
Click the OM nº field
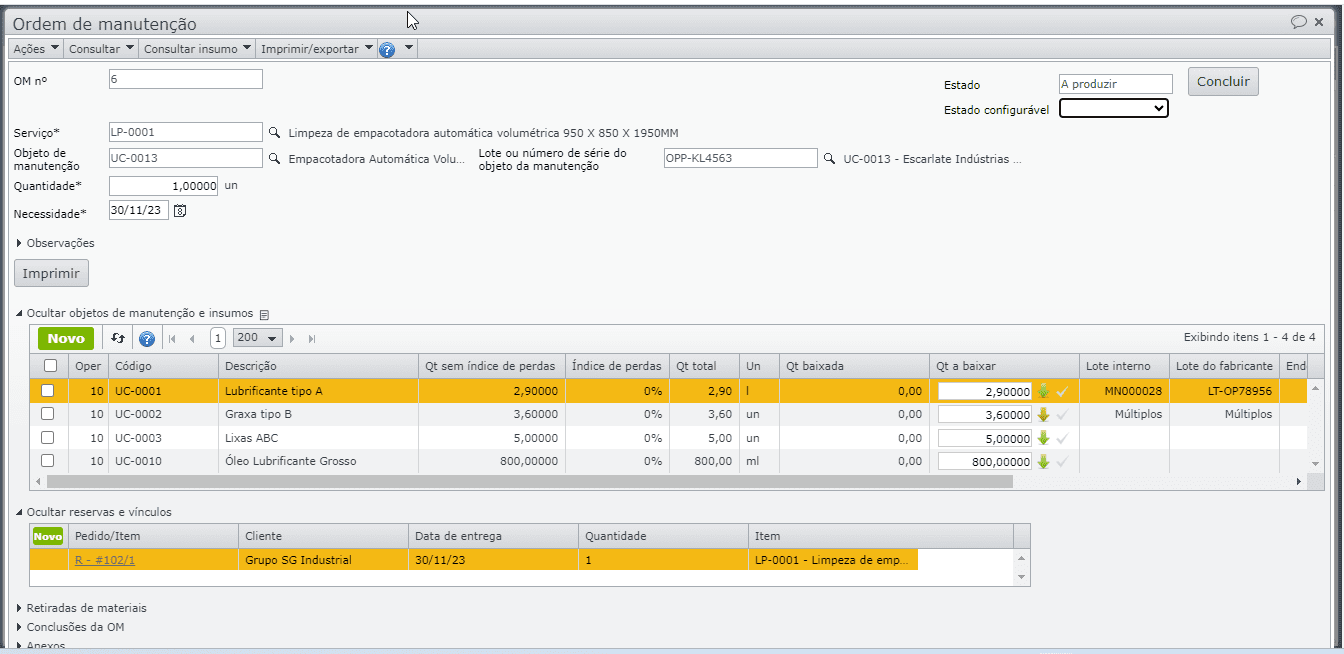(x=186, y=79)
